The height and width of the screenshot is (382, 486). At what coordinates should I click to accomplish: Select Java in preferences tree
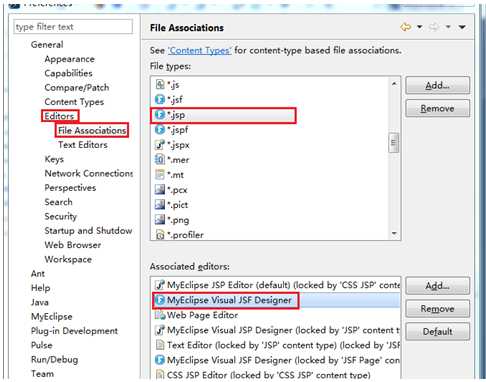40,302
